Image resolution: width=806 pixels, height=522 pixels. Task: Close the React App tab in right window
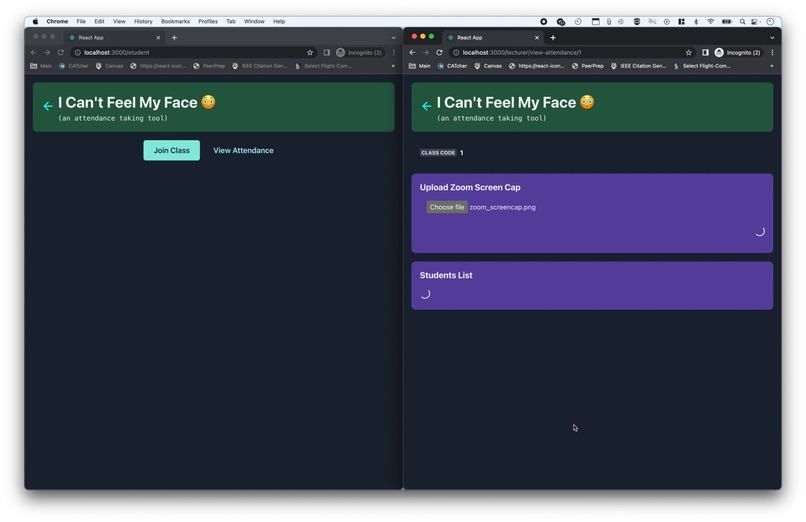[x=537, y=38]
